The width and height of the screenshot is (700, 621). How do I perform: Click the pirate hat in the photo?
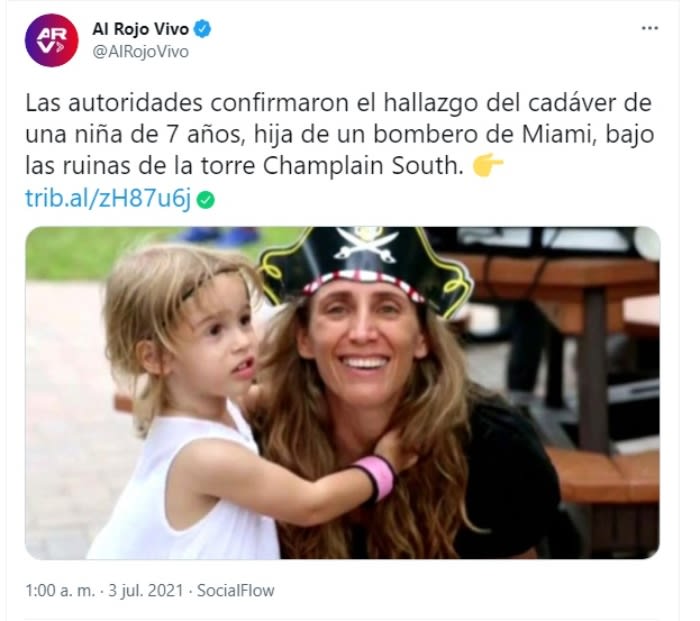[x=366, y=268]
